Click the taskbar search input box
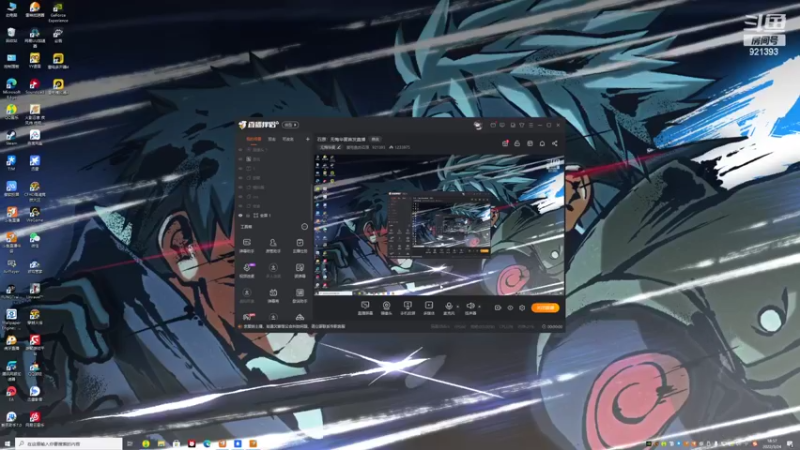 coord(69,444)
